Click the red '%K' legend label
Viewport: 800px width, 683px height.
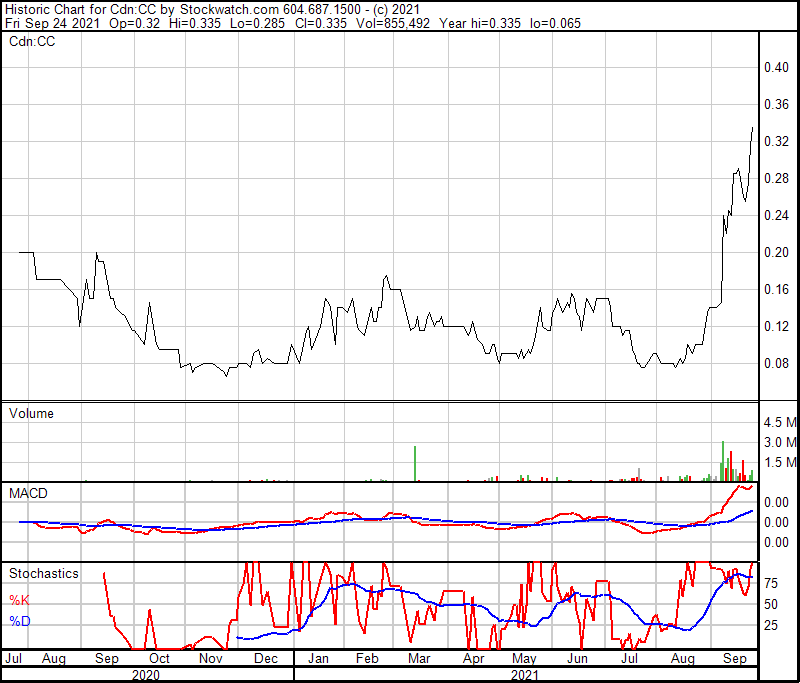click(19, 600)
